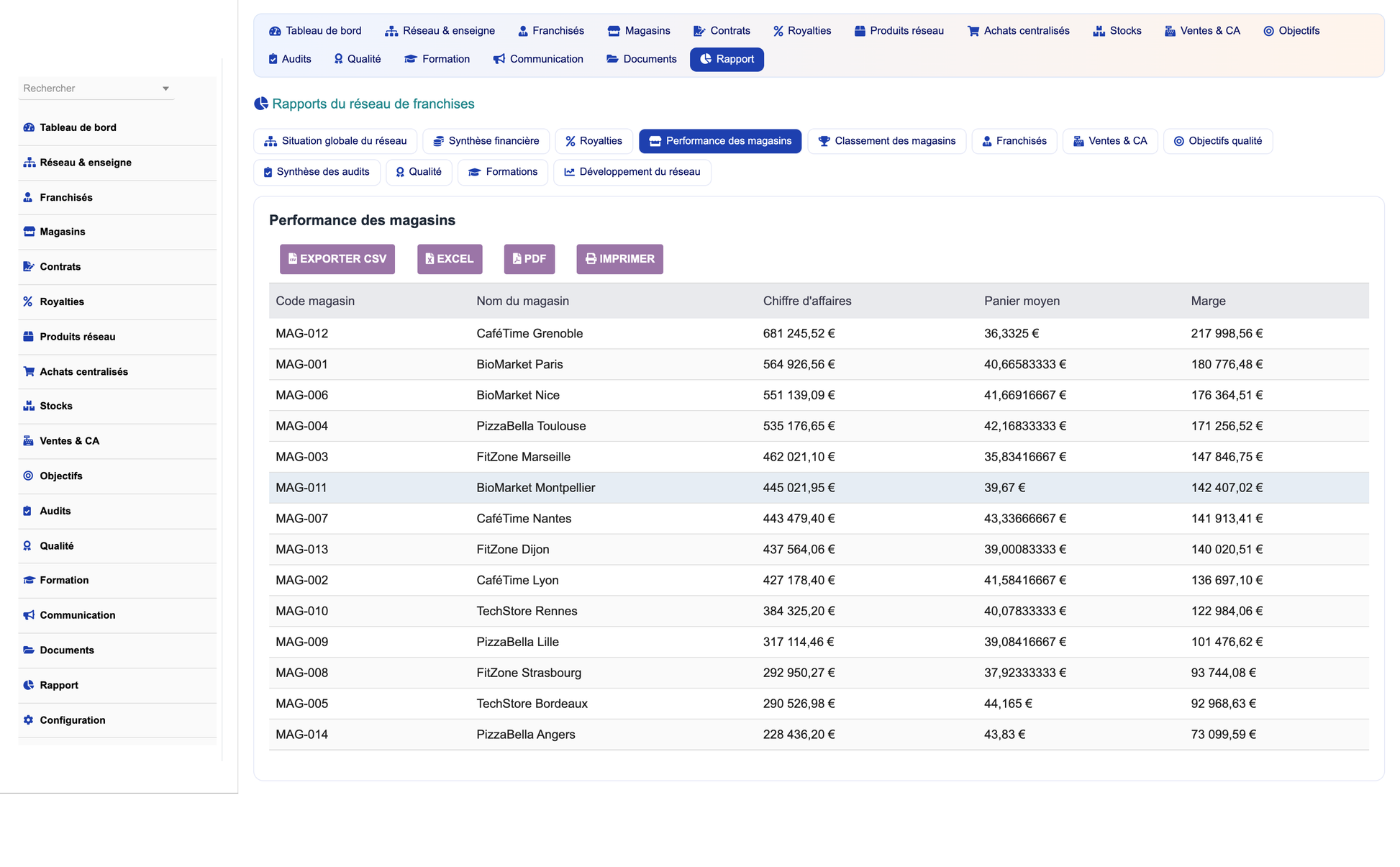
Task: Click the PDF file icon on PDF button
Action: [x=517, y=259]
